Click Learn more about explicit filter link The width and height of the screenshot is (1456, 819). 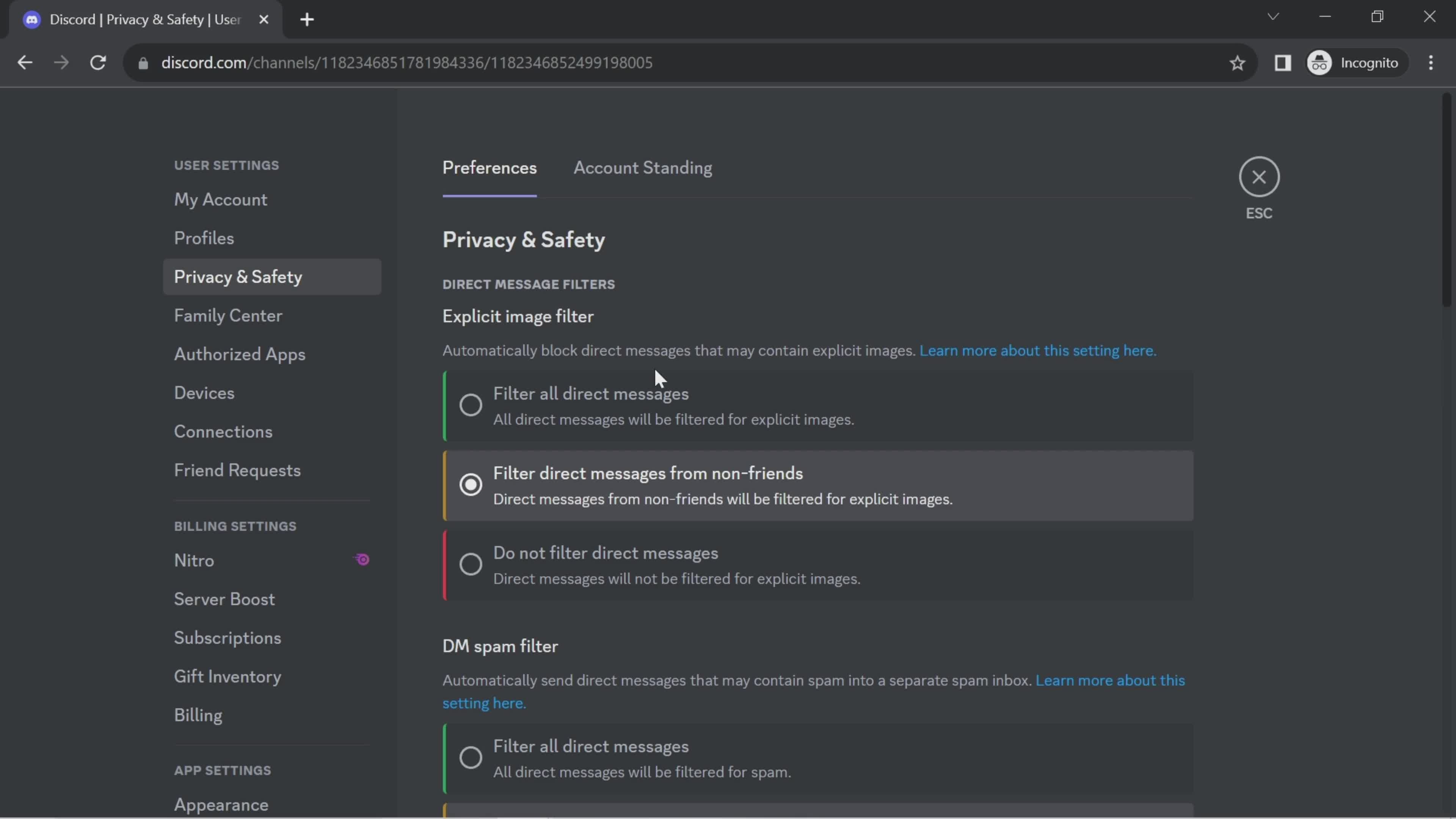(1037, 350)
